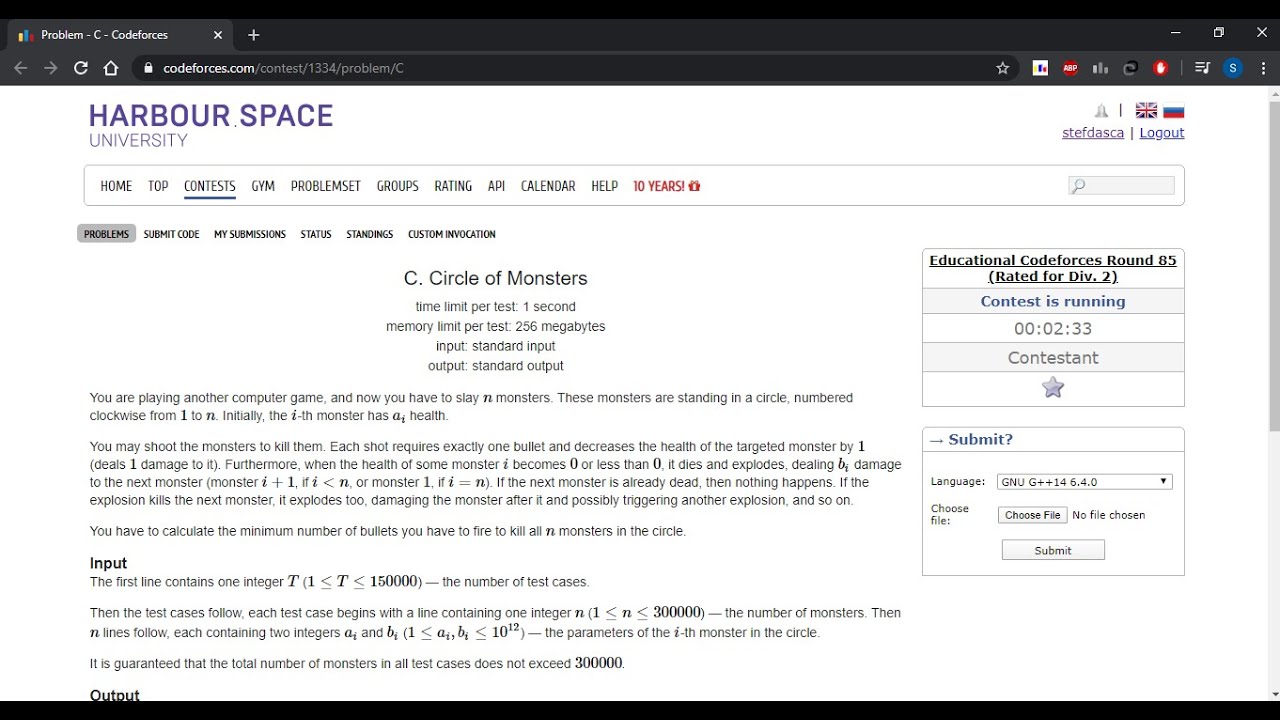The image size is (1280, 720).
Task: Open new browser tab plus button
Action: coord(254,35)
